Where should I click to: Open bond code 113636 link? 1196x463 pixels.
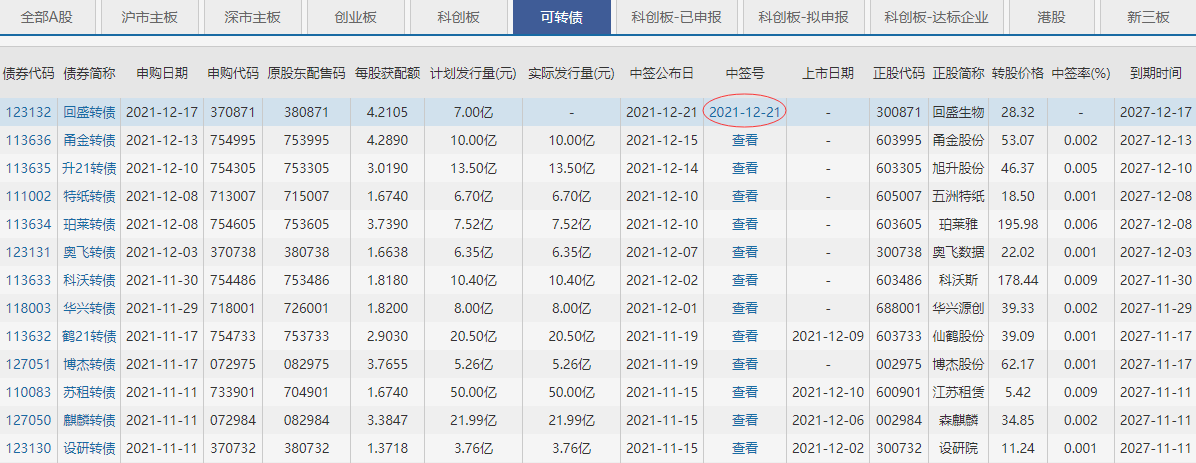tap(29, 140)
